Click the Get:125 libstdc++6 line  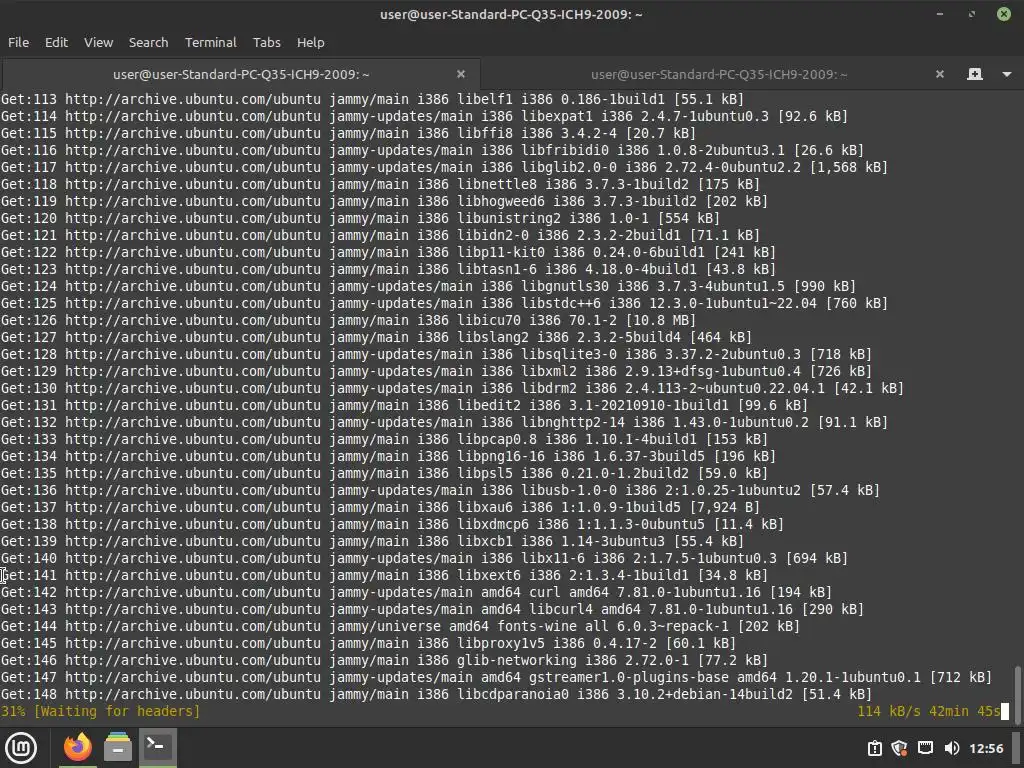coord(444,303)
